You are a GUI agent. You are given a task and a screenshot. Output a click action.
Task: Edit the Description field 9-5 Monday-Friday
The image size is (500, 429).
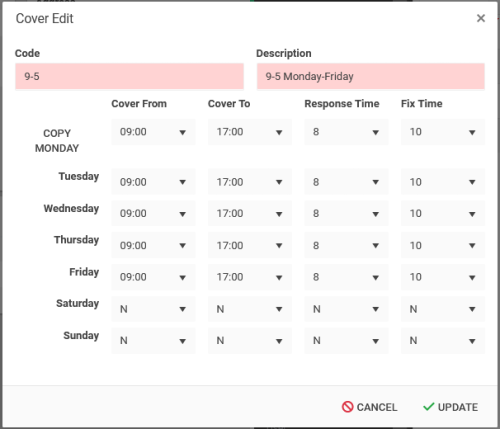pyautogui.click(x=371, y=76)
